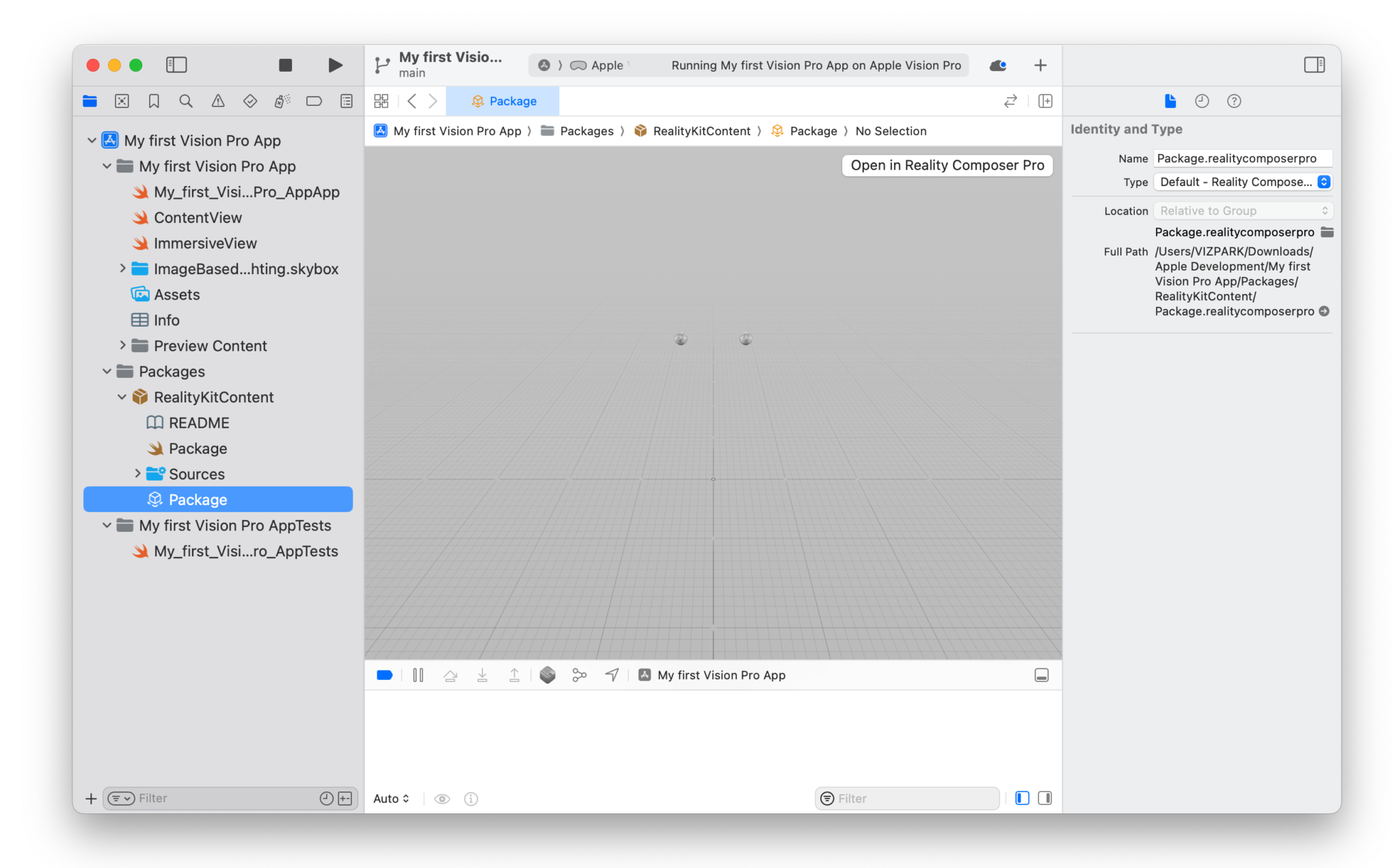Select the Issue navigator warning icon
The height and width of the screenshot is (868, 1400).
(217, 100)
